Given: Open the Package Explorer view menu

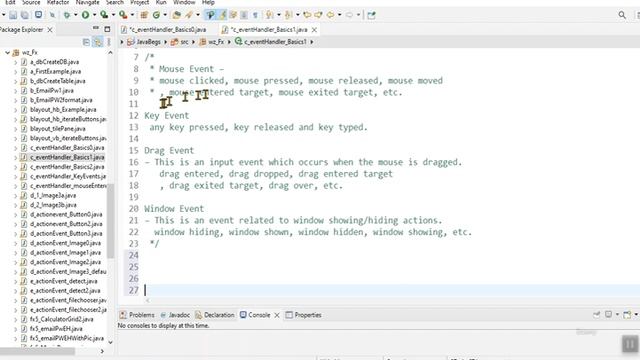Looking at the screenshot, I should (109, 42).
